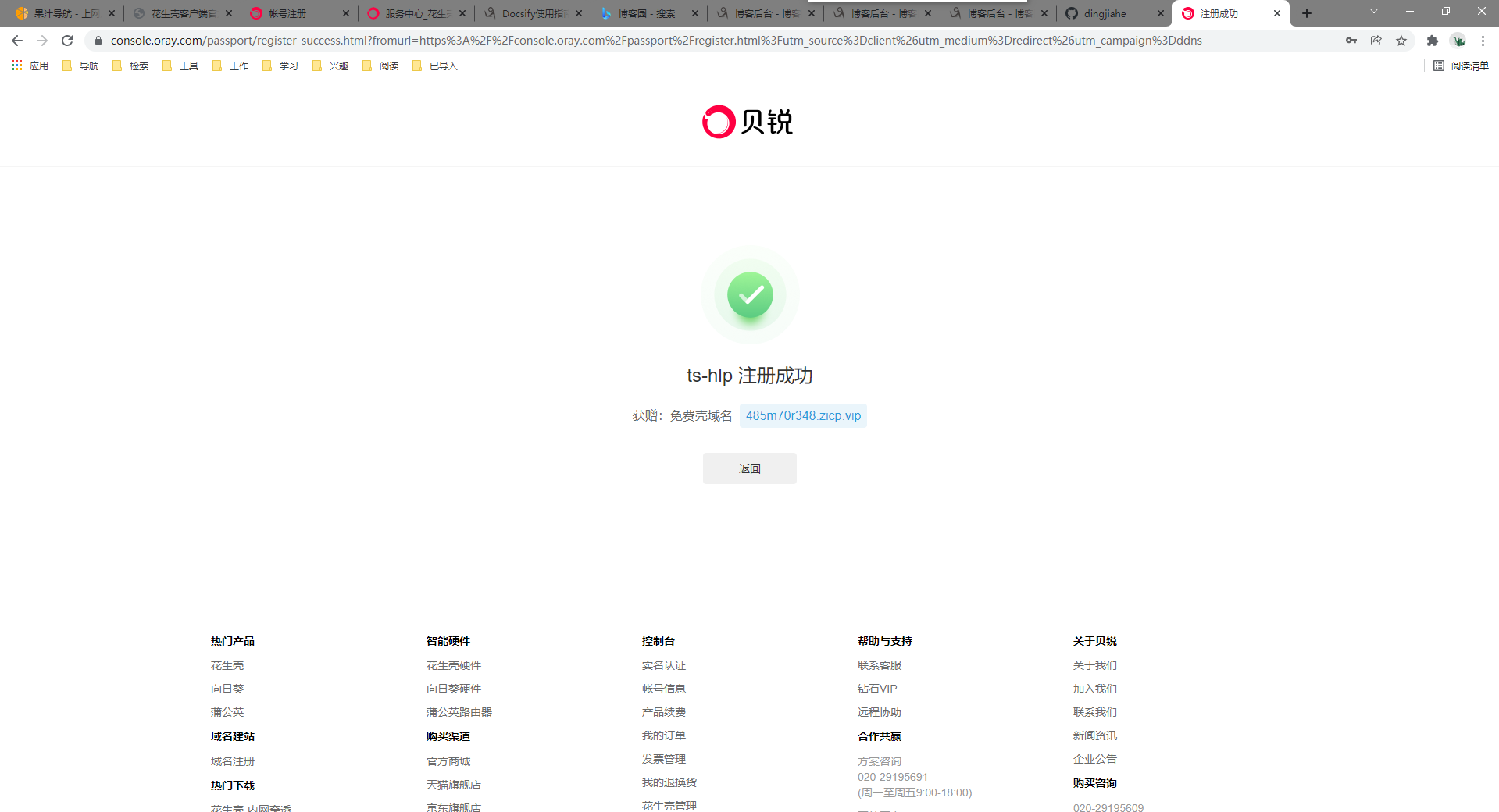Screen dimensions: 1499x812
Task: Open the 我的退换货 link
Action: [x=669, y=782]
